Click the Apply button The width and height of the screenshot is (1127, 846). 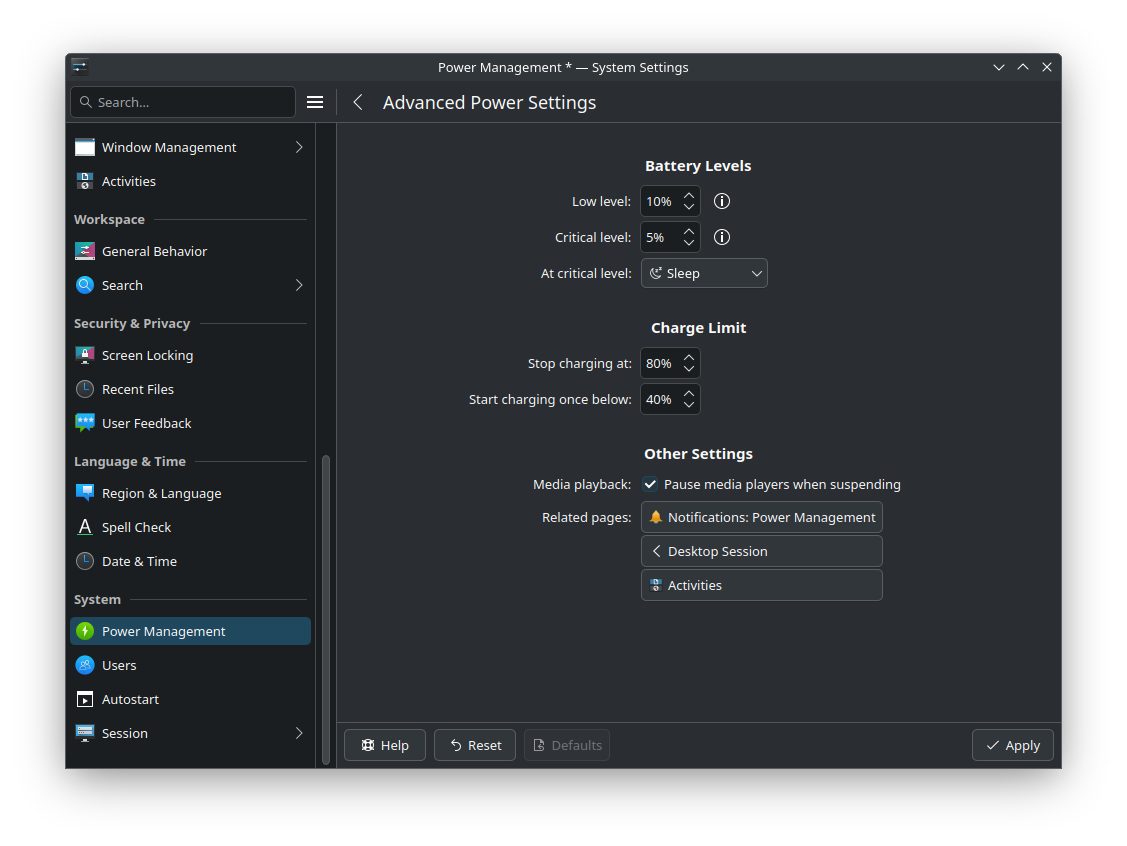point(1012,745)
